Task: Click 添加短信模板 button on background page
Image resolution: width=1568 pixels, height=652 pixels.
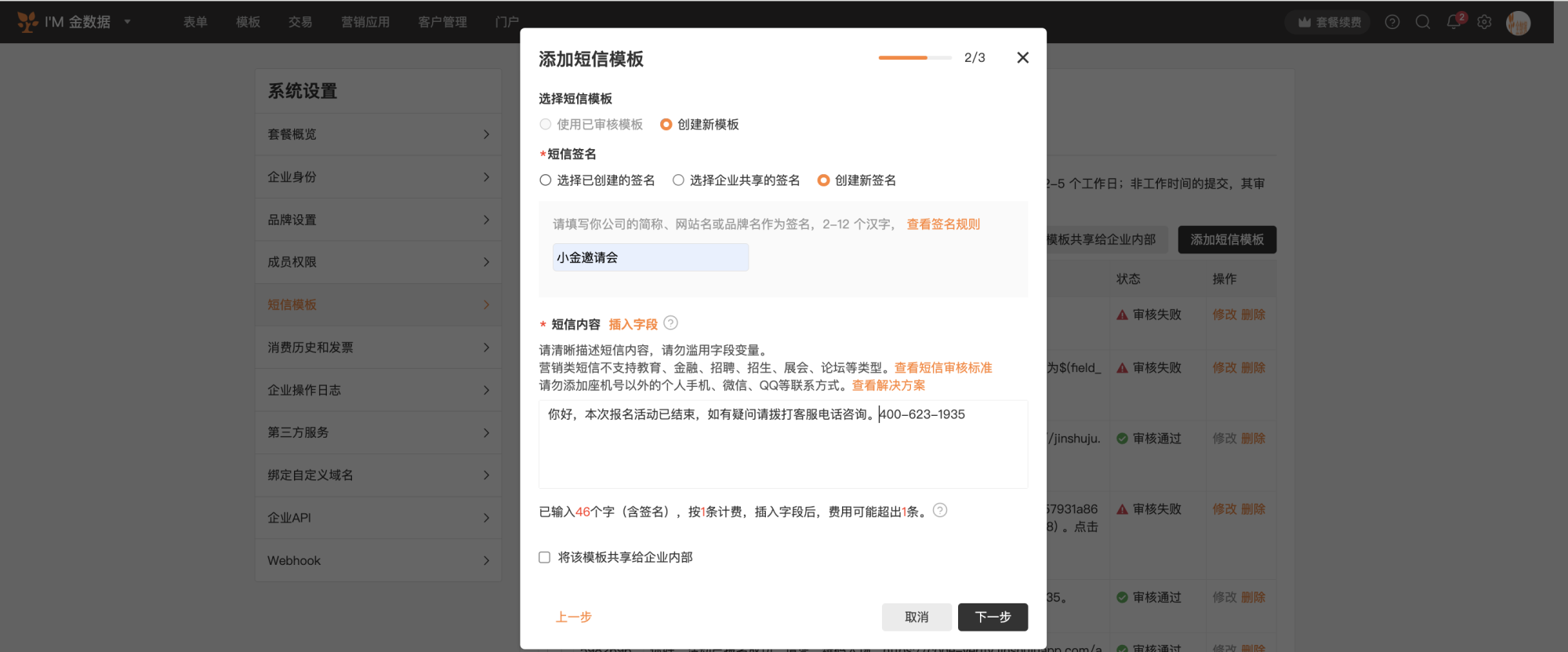Action: [x=1227, y=239]
